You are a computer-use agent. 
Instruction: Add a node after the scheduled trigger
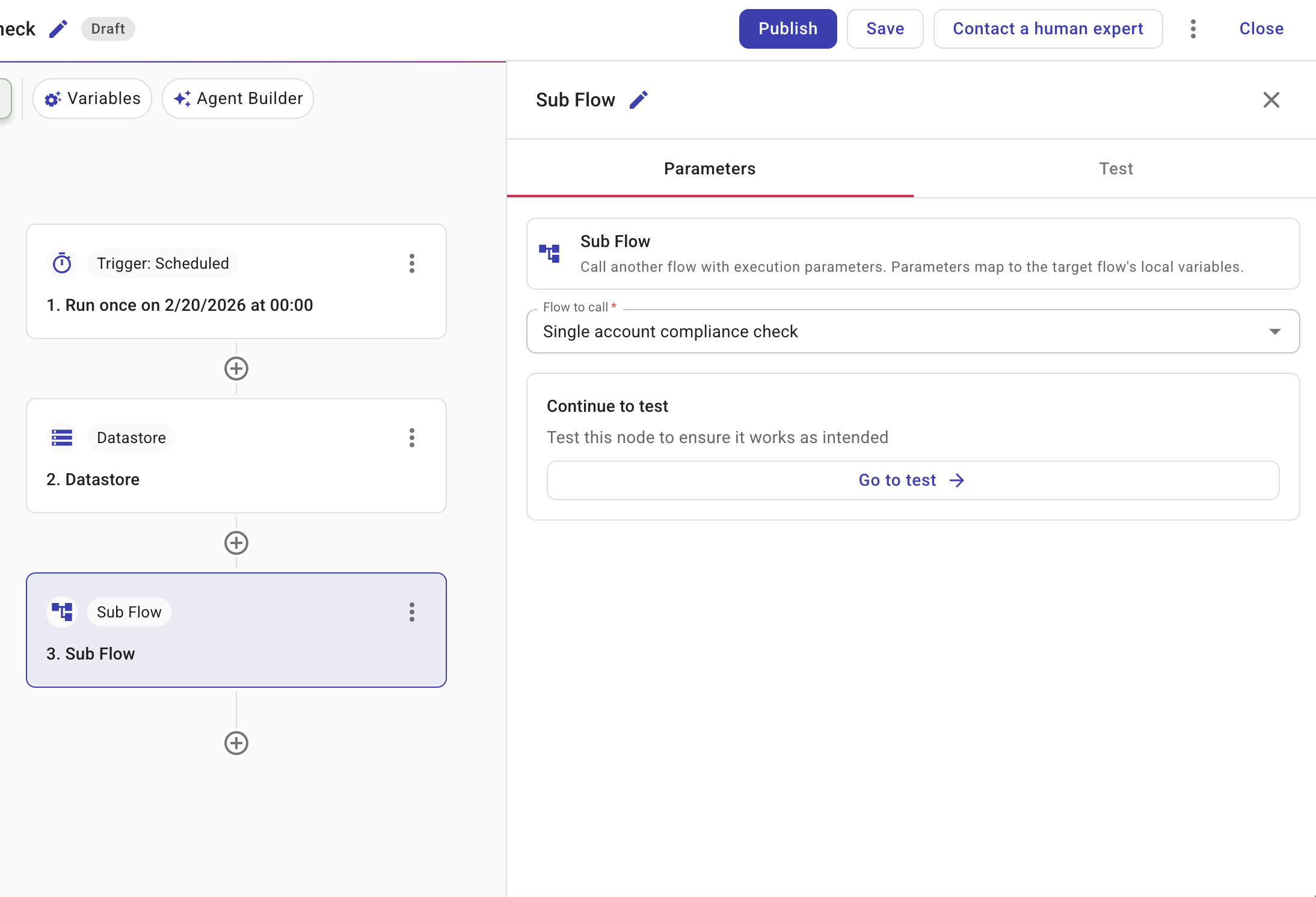236,369
